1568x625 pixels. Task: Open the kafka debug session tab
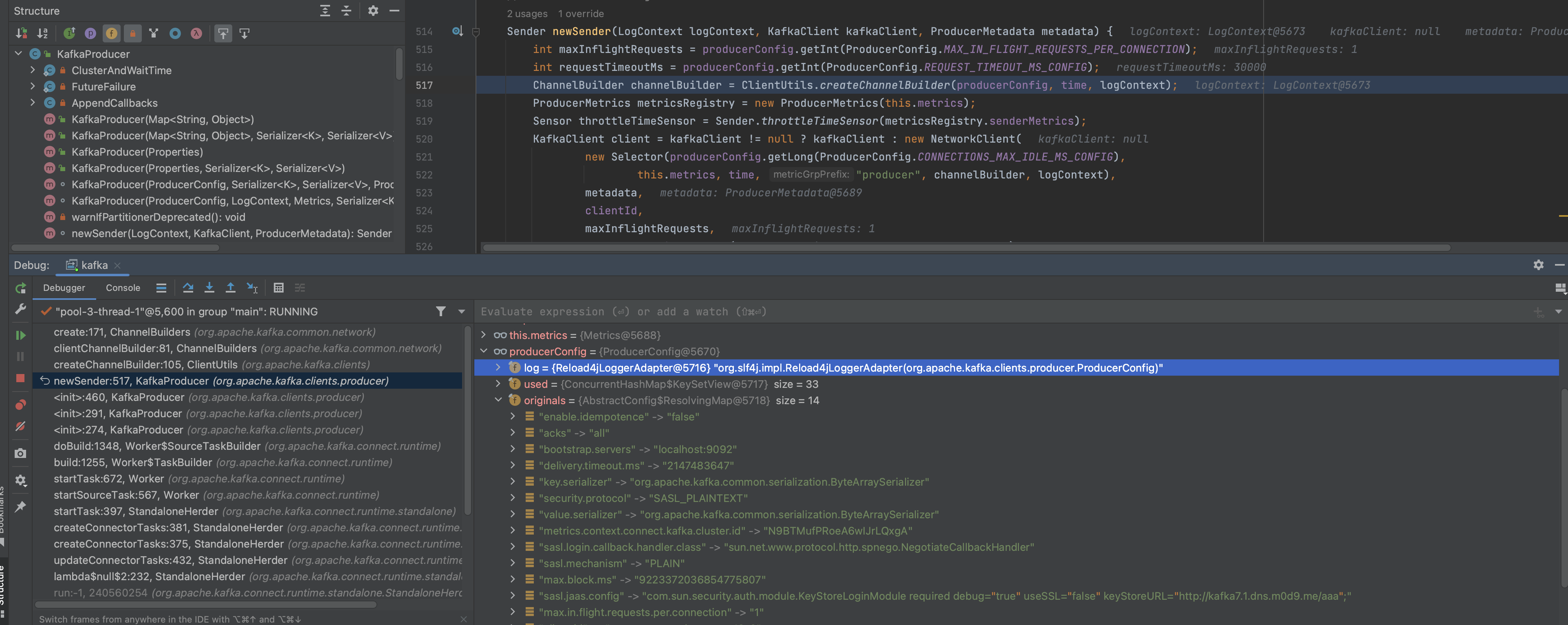click(x=88, y=265)
